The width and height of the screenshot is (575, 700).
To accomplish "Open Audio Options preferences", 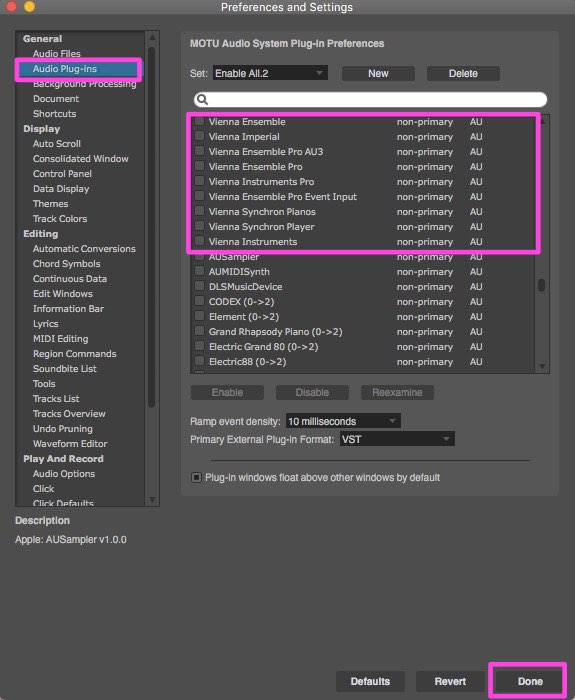I will 64,474.
